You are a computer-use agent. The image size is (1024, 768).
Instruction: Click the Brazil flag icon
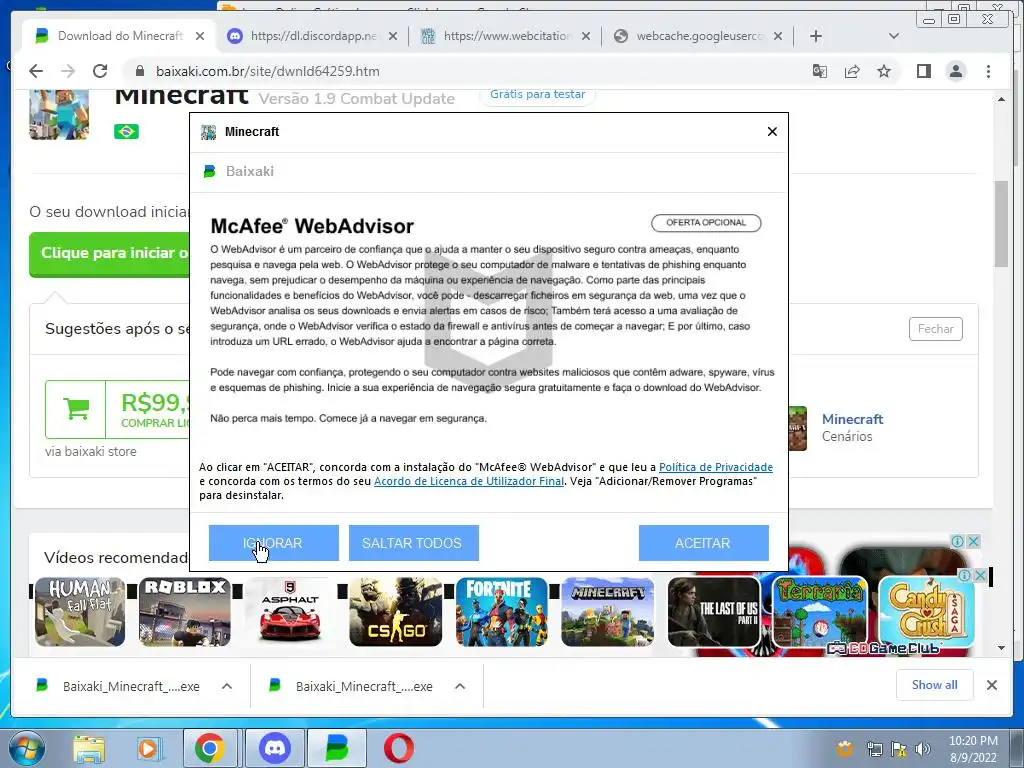[126, 131]
